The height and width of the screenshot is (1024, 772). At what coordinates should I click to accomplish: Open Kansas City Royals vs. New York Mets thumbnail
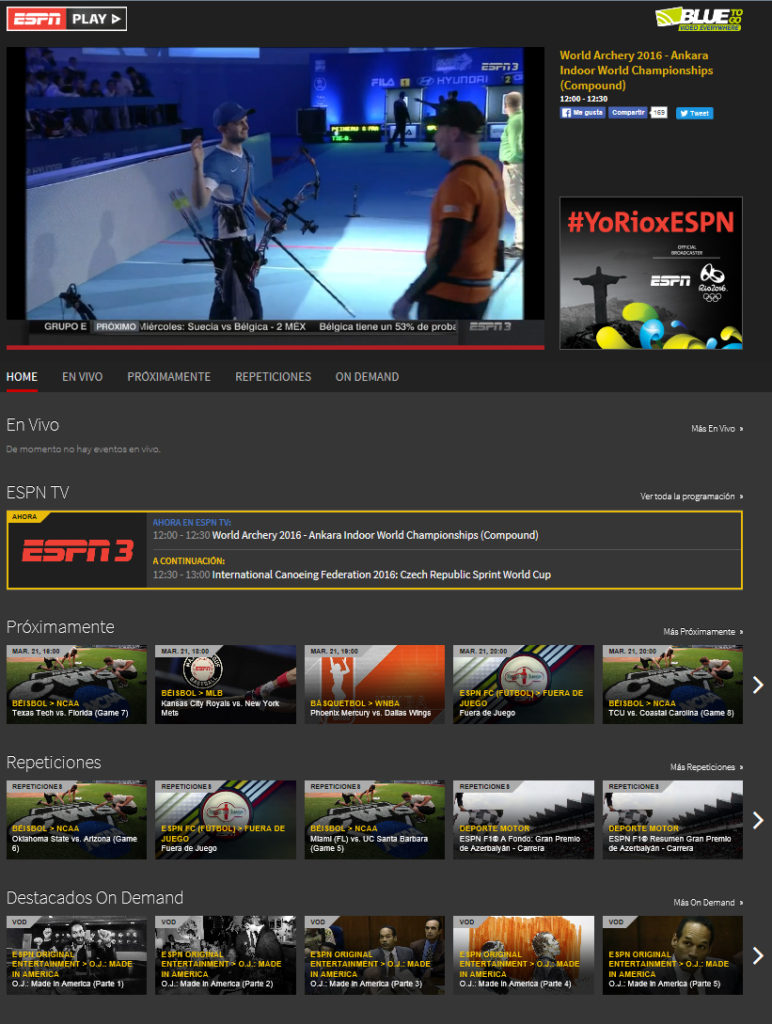click(225, 684)
